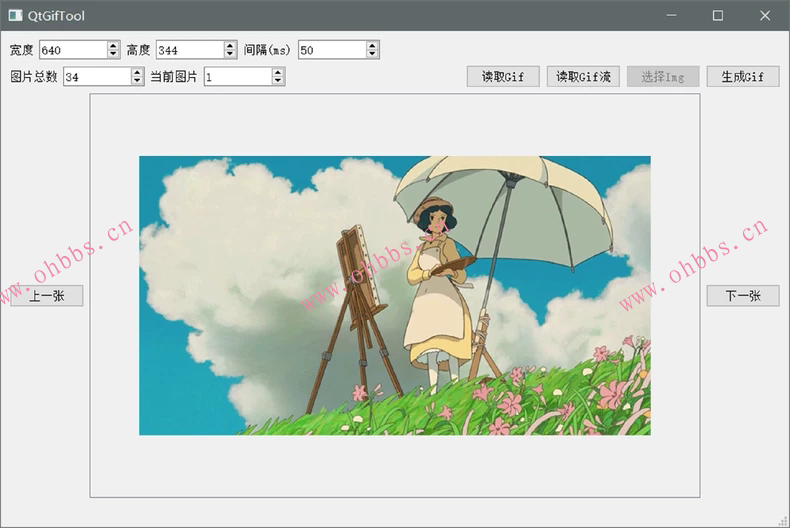Click into the 宽度 width input field
This screenshot has width=790, height=528.
[x=72, y=50]
